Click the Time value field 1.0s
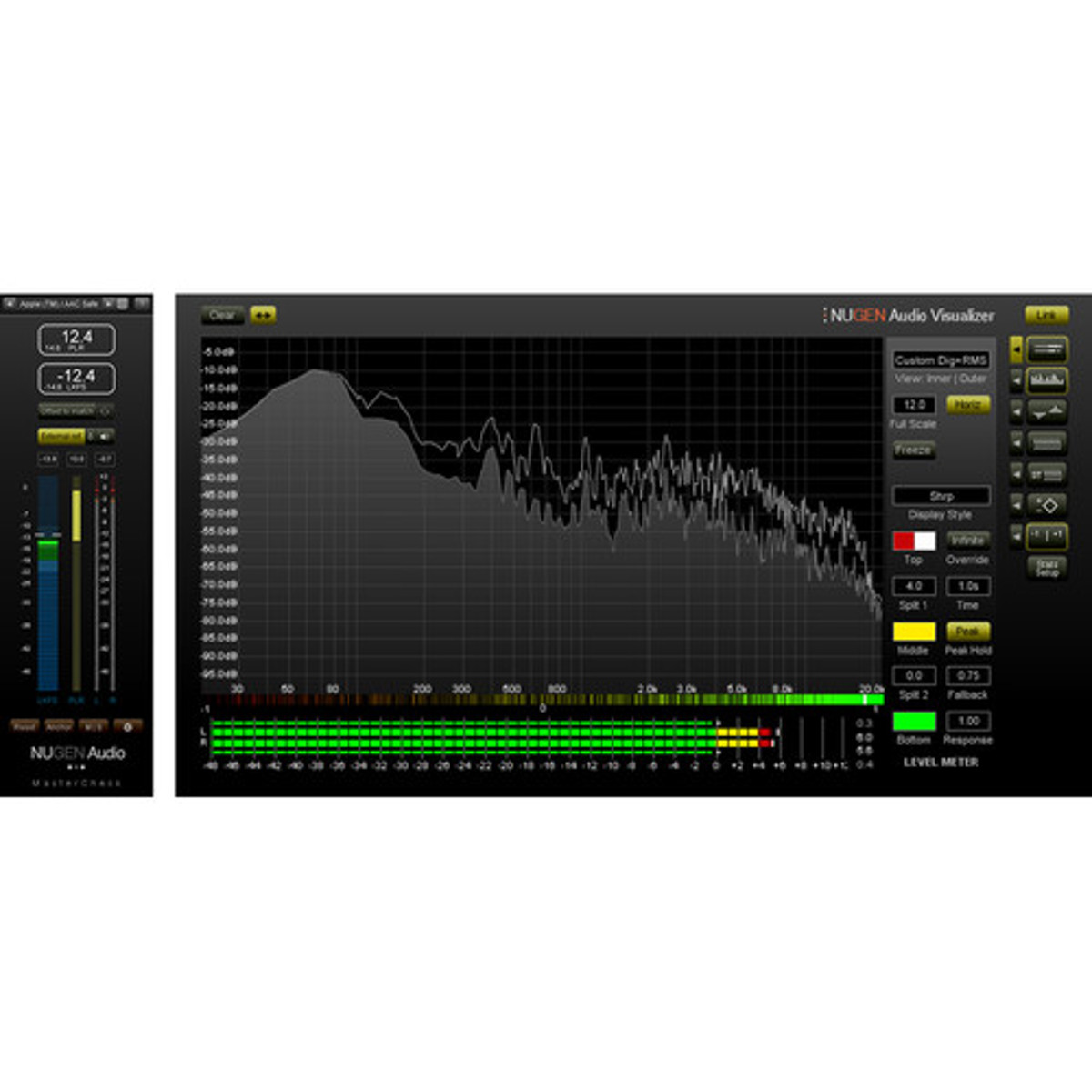 (967, 586)
